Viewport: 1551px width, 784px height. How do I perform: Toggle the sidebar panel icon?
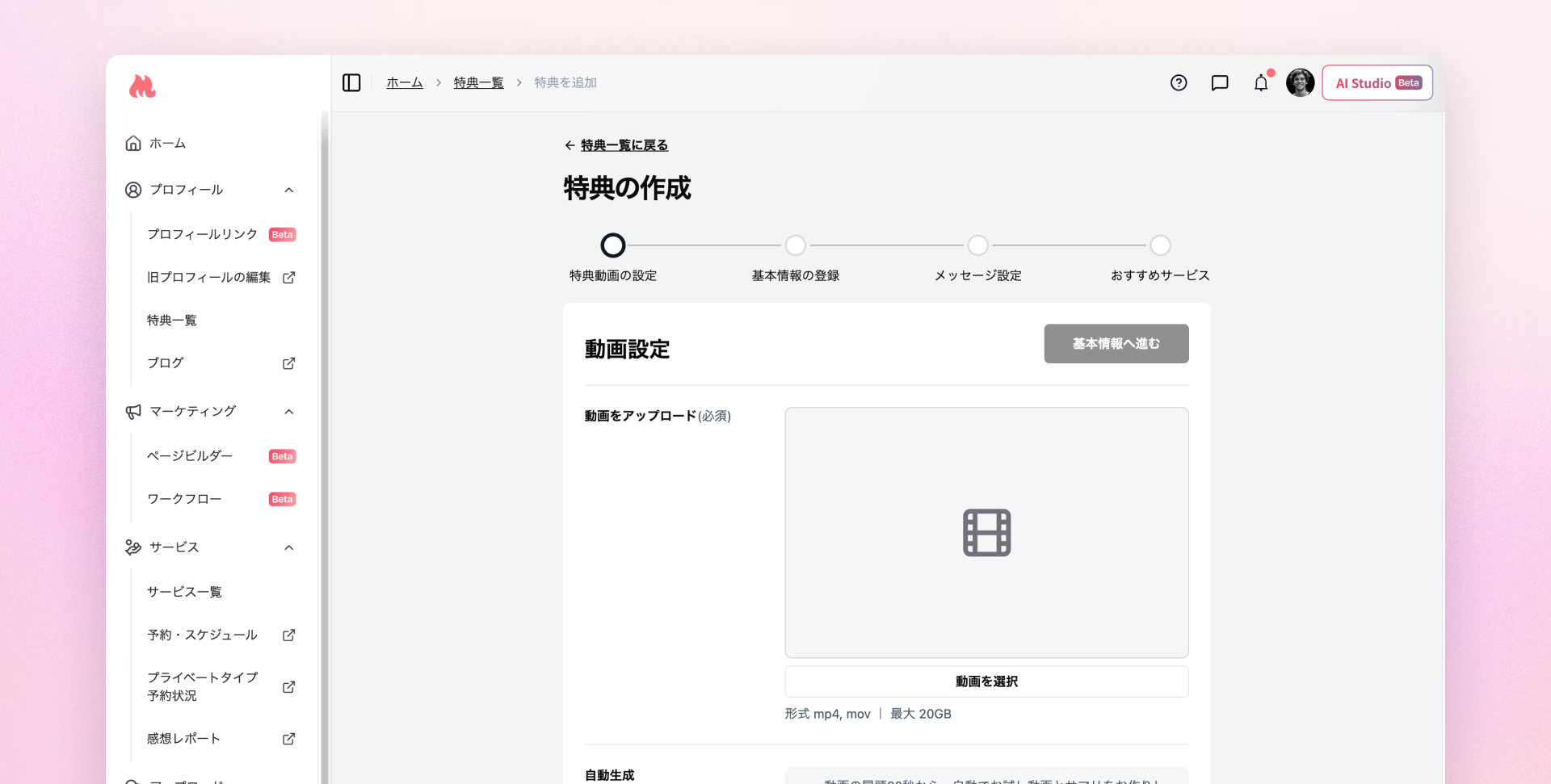(x=351, y=83)
